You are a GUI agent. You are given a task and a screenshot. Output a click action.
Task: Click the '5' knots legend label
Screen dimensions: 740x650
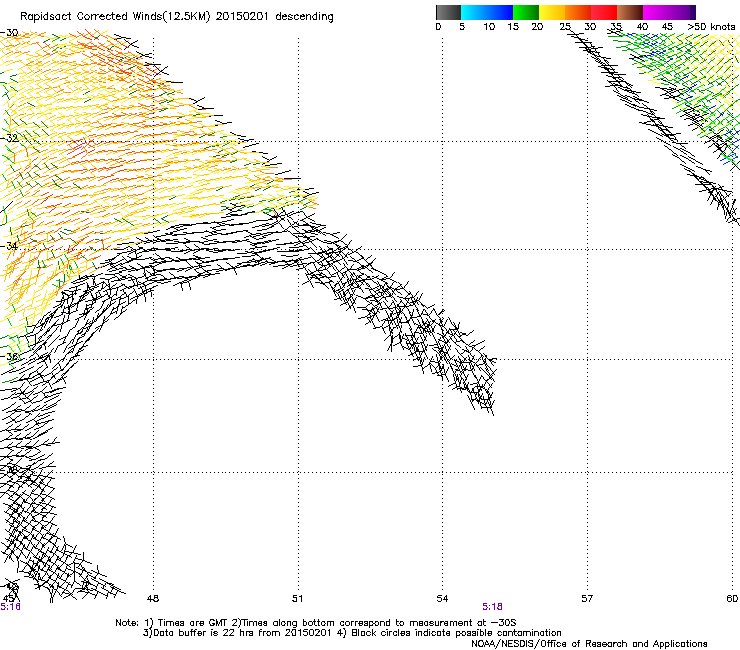coord(462,26)
